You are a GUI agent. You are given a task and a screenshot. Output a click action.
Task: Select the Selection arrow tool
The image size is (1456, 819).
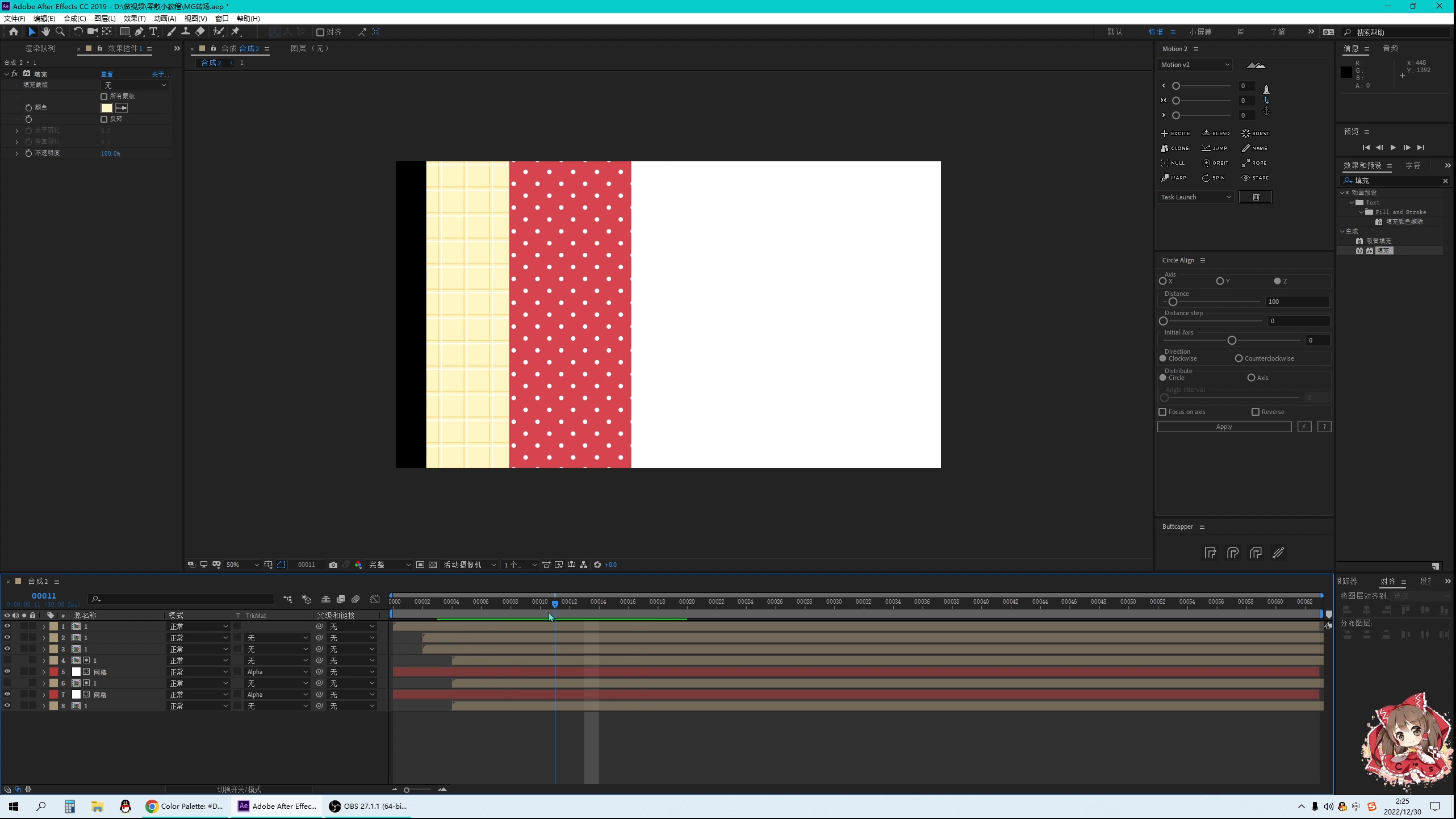tap(32, 32)
